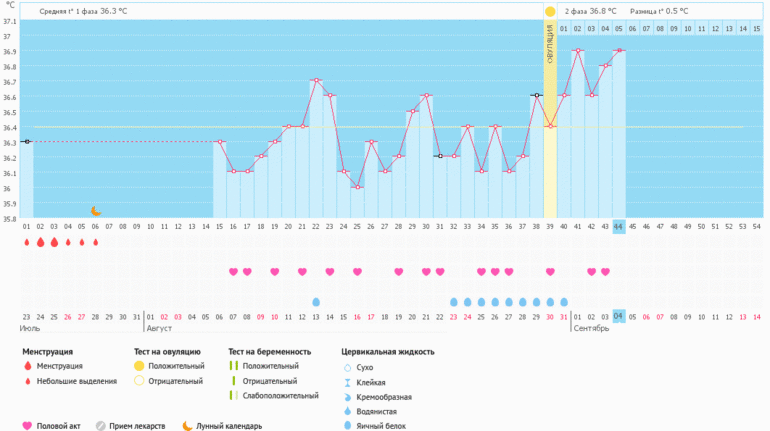Viewport: 770px width, 431px height.
Task: Click the crescent moon on cycle day 06
Action: pyautogui.click(x=96, y=211)
